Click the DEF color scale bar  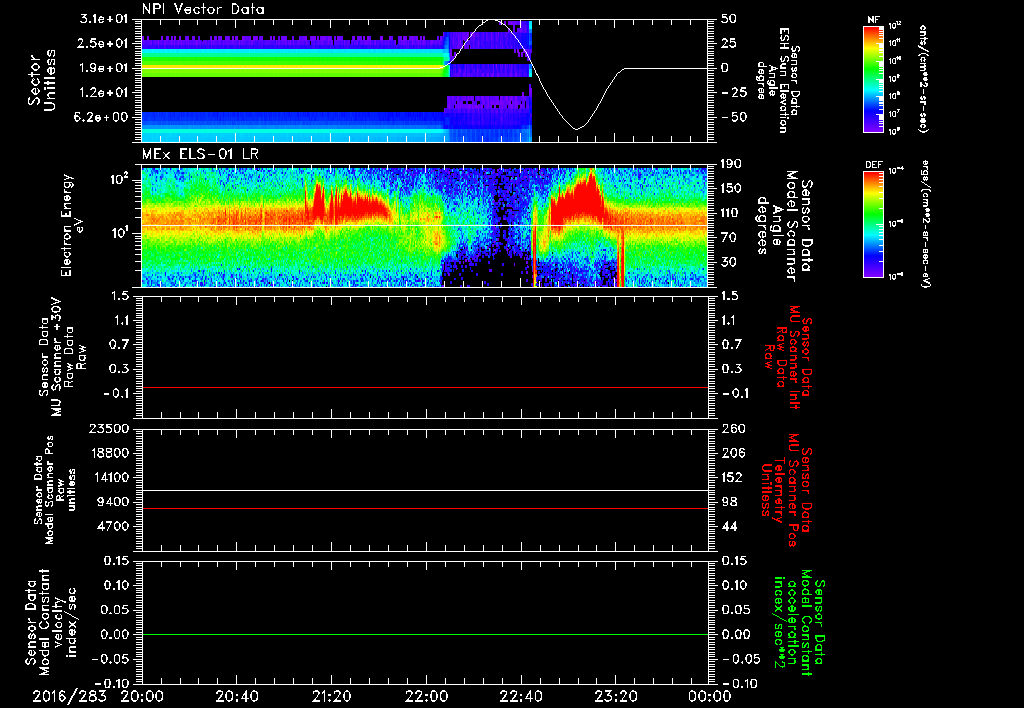[x=873, y=224]
